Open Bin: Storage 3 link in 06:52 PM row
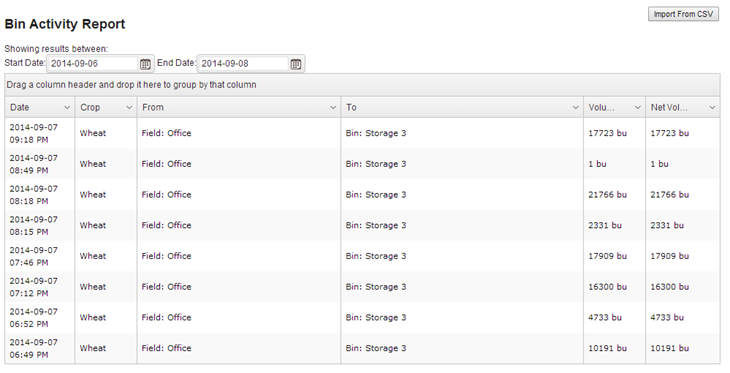This screenshot has height=373, width=730. tap(376, 318)
